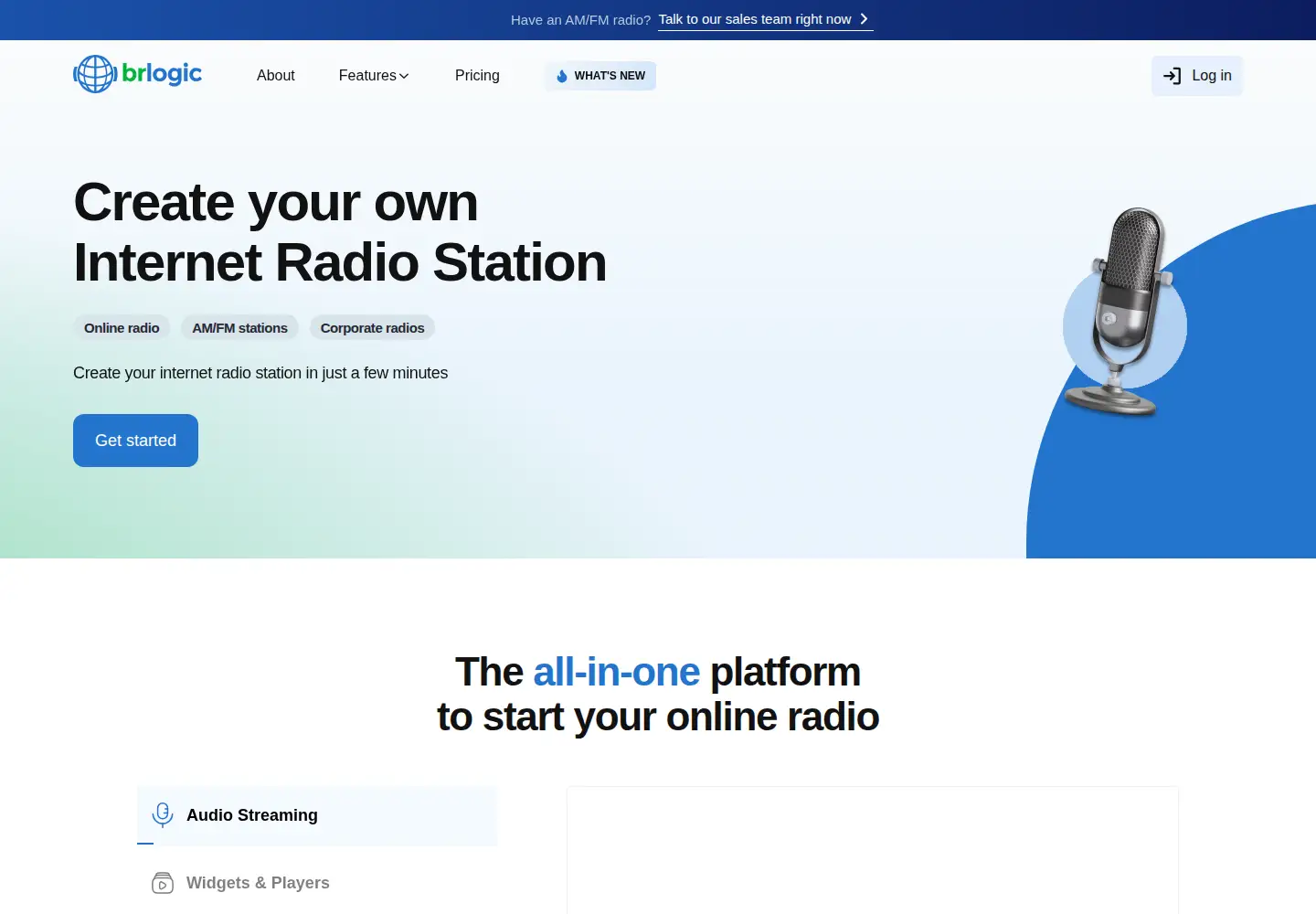Follow the 'Talk to our sales team' link
The width and height of the screenshot is (1316, 914).
[x=766, y=19]
